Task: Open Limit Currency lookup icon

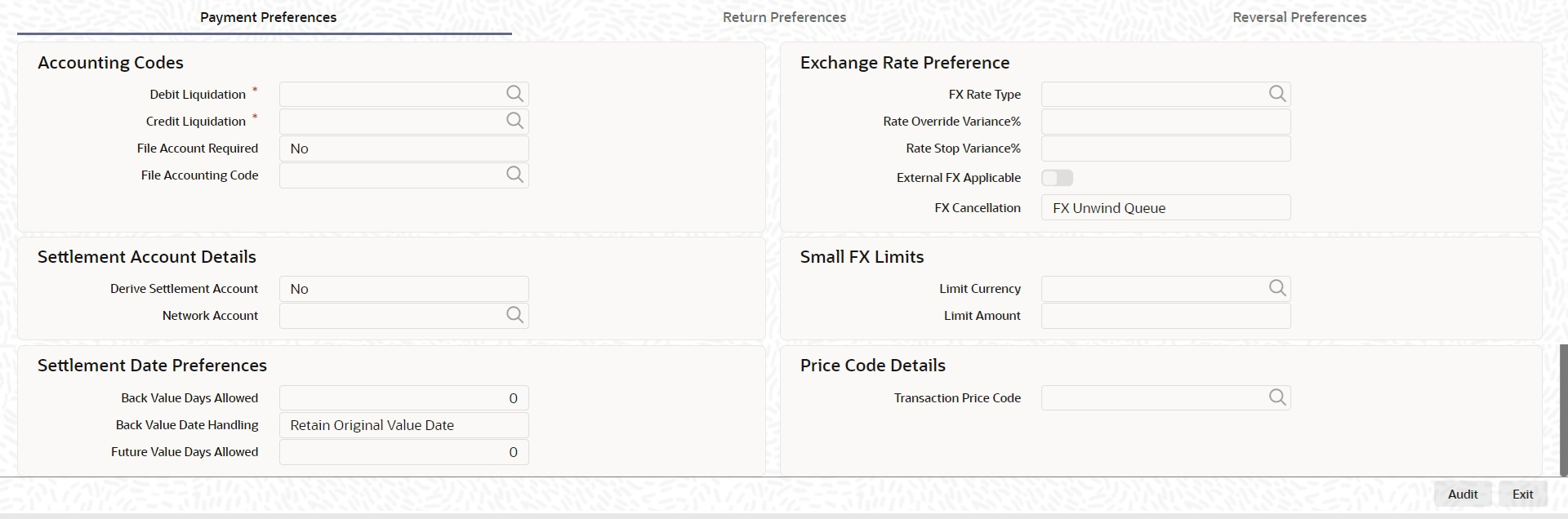Action: pyautogui.click(x=1277, y=288)
